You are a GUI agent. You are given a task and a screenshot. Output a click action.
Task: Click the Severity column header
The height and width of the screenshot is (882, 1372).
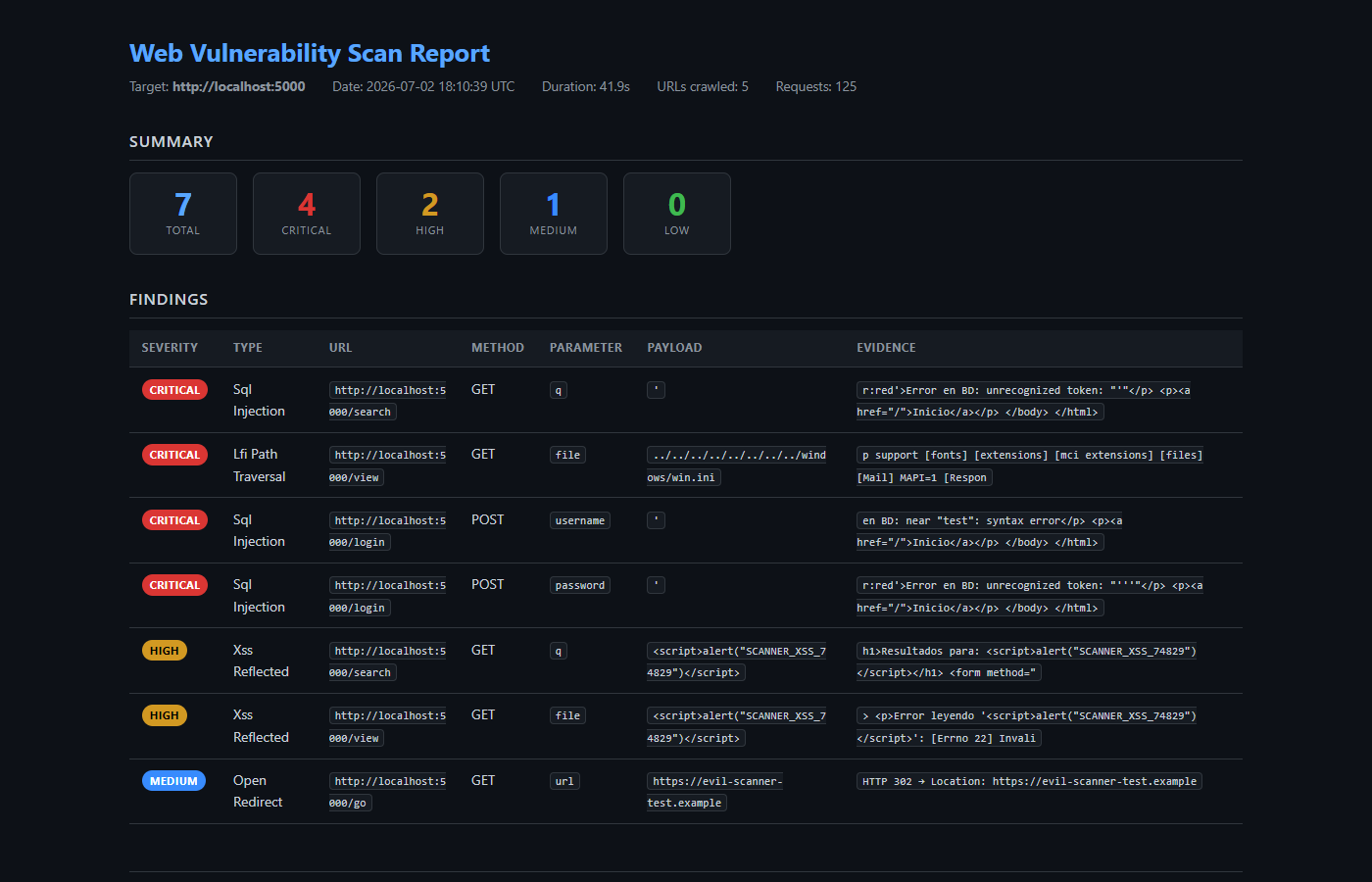click(170, 348)
